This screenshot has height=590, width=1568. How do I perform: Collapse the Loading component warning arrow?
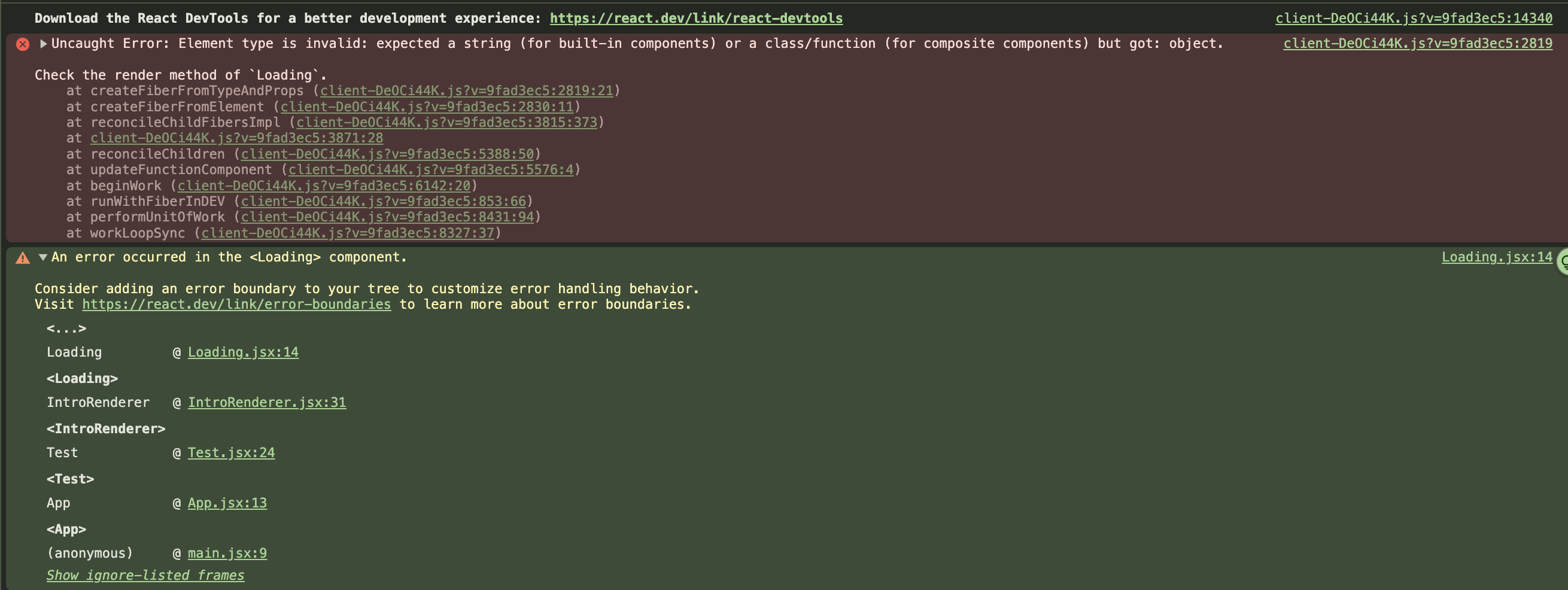tap(43, 257)
